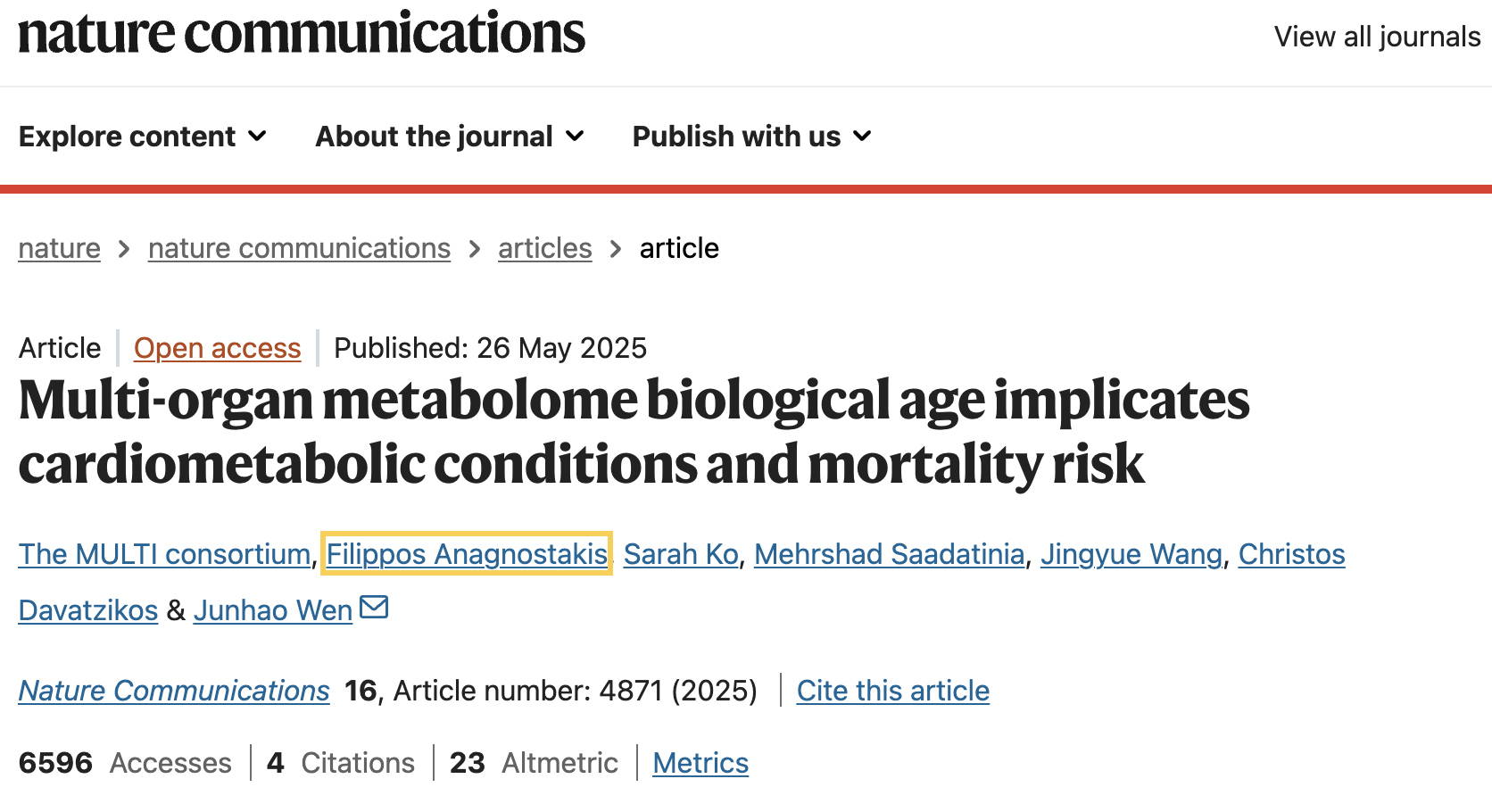This screenshot has width=1492, height=812.
Task: Navigate to the articles breadcrumb
Action: [x=545, y=248]
